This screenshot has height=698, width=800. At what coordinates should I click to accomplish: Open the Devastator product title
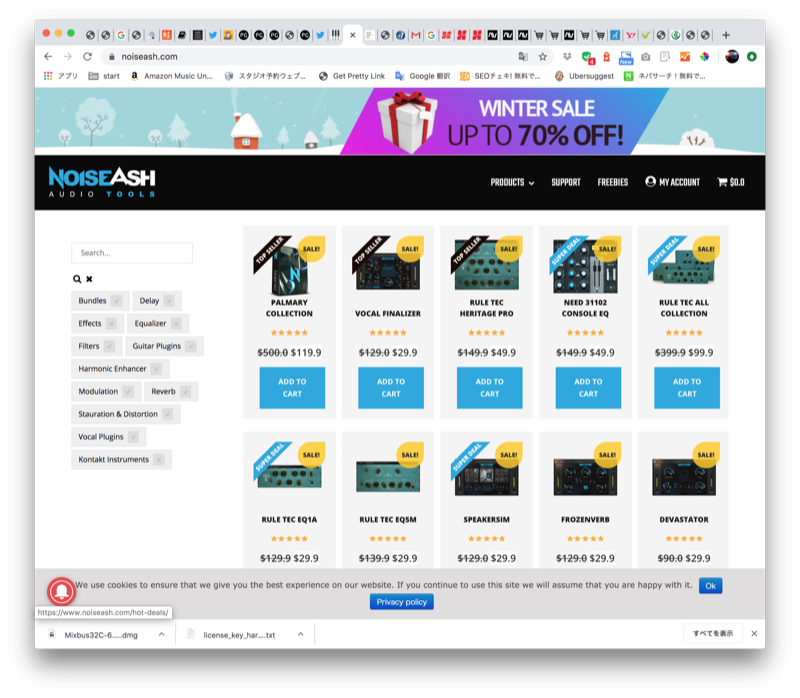684,519
